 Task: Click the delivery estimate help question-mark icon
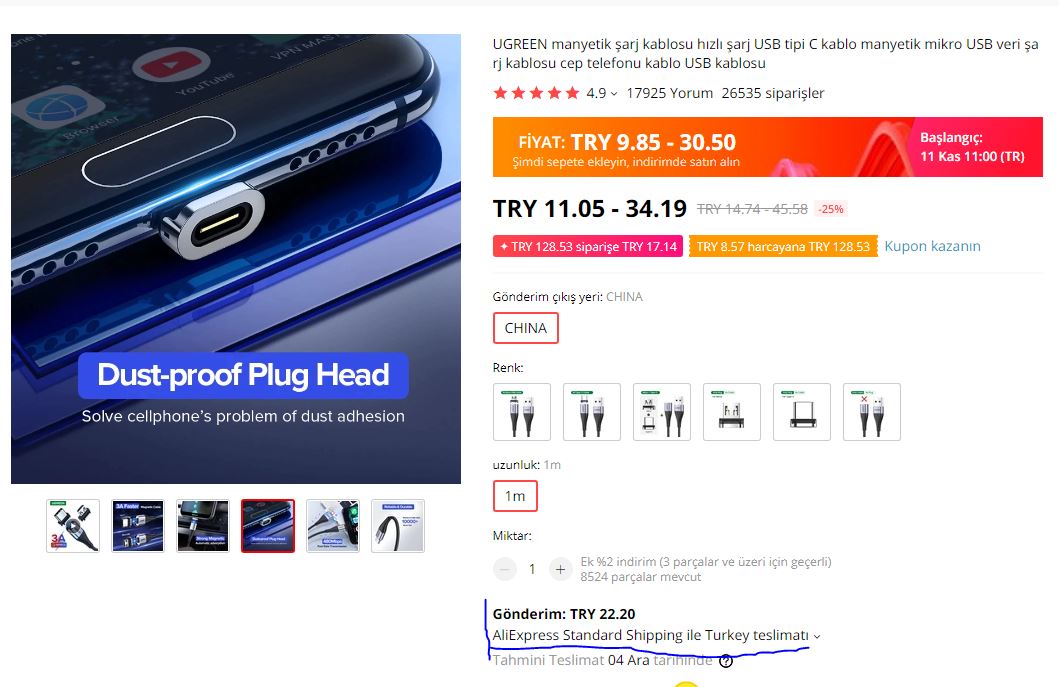[725, 661]
